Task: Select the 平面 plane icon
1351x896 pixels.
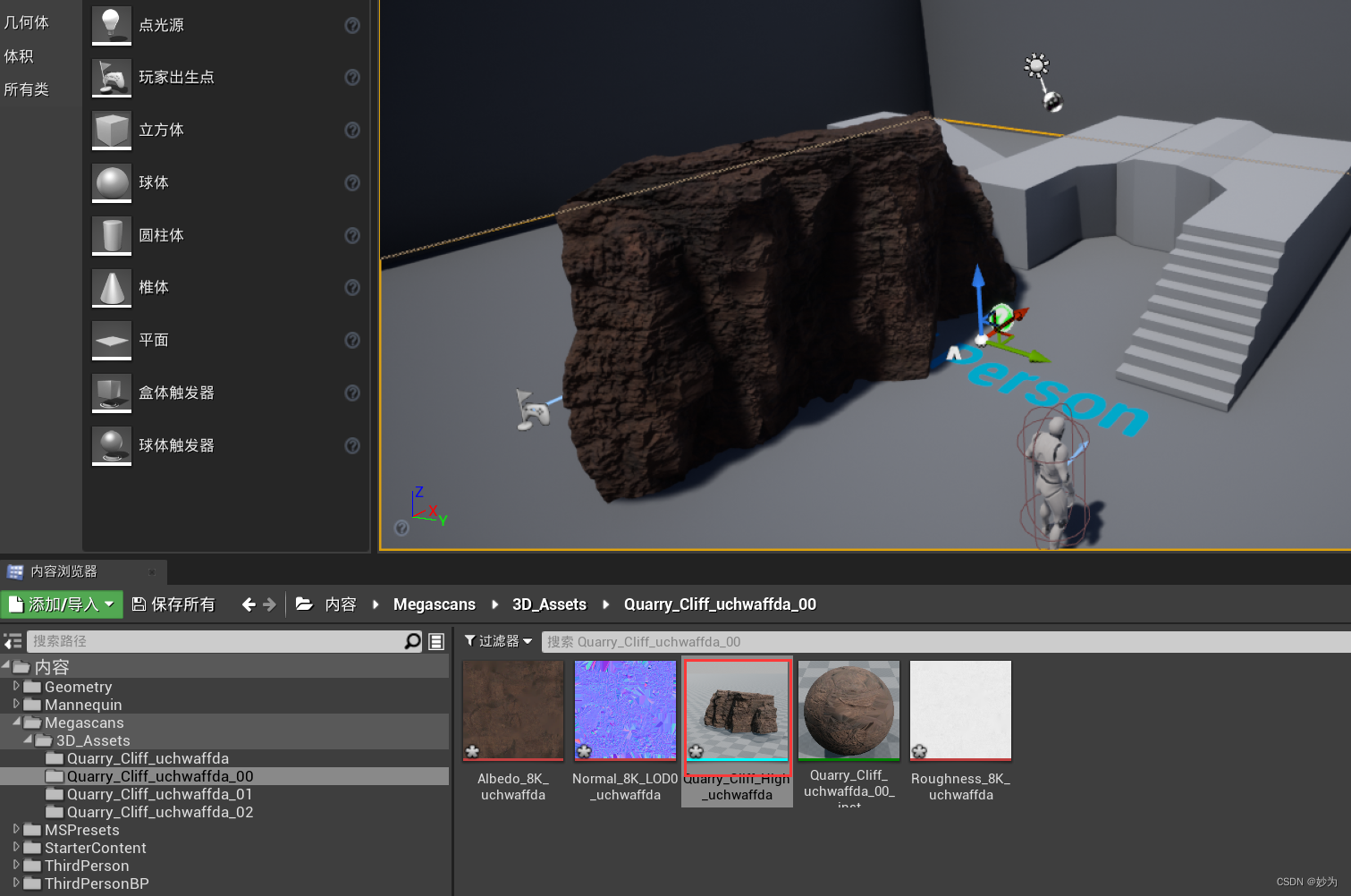Action: pyautogui.click(x=112, y=340)
